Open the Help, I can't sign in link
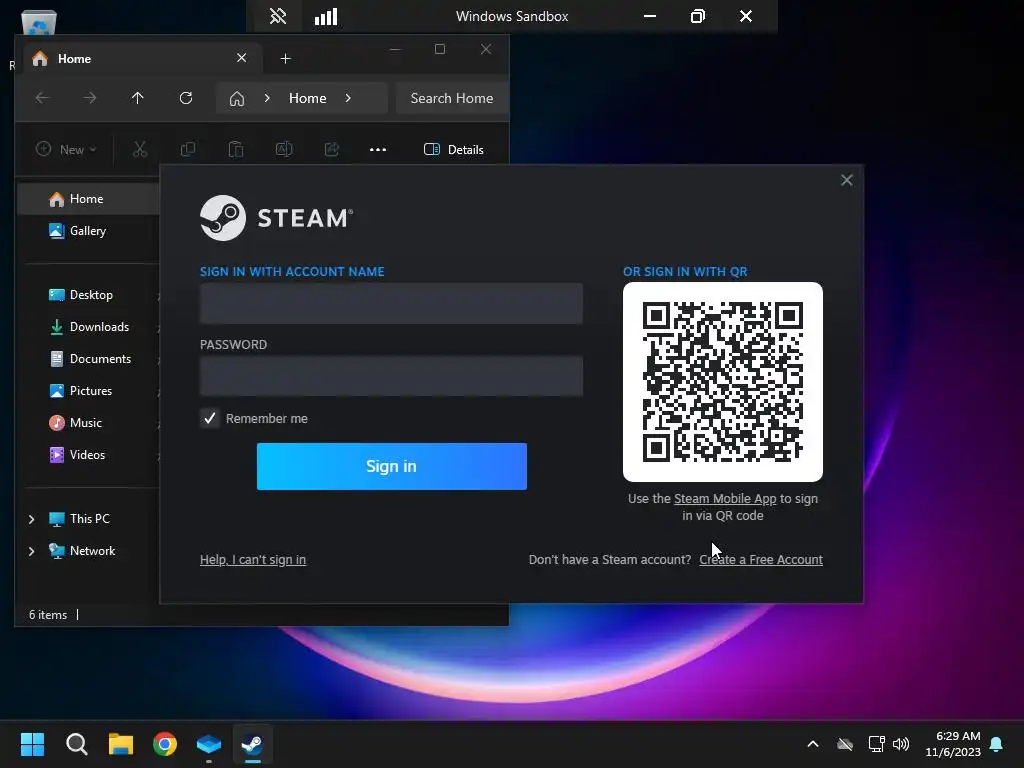Viewport: 1024px width, 768px height. pos(253,560)
